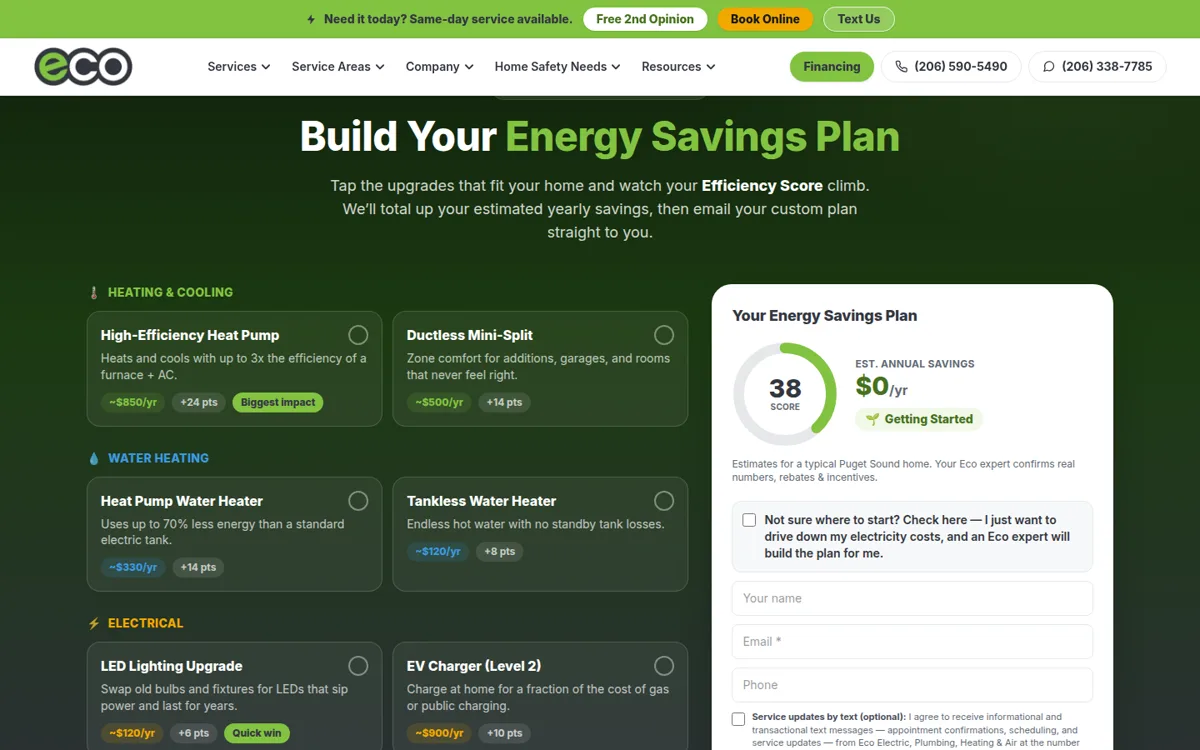Check the Service updates by text box
Screen dimensions: 1200x750
738,719
